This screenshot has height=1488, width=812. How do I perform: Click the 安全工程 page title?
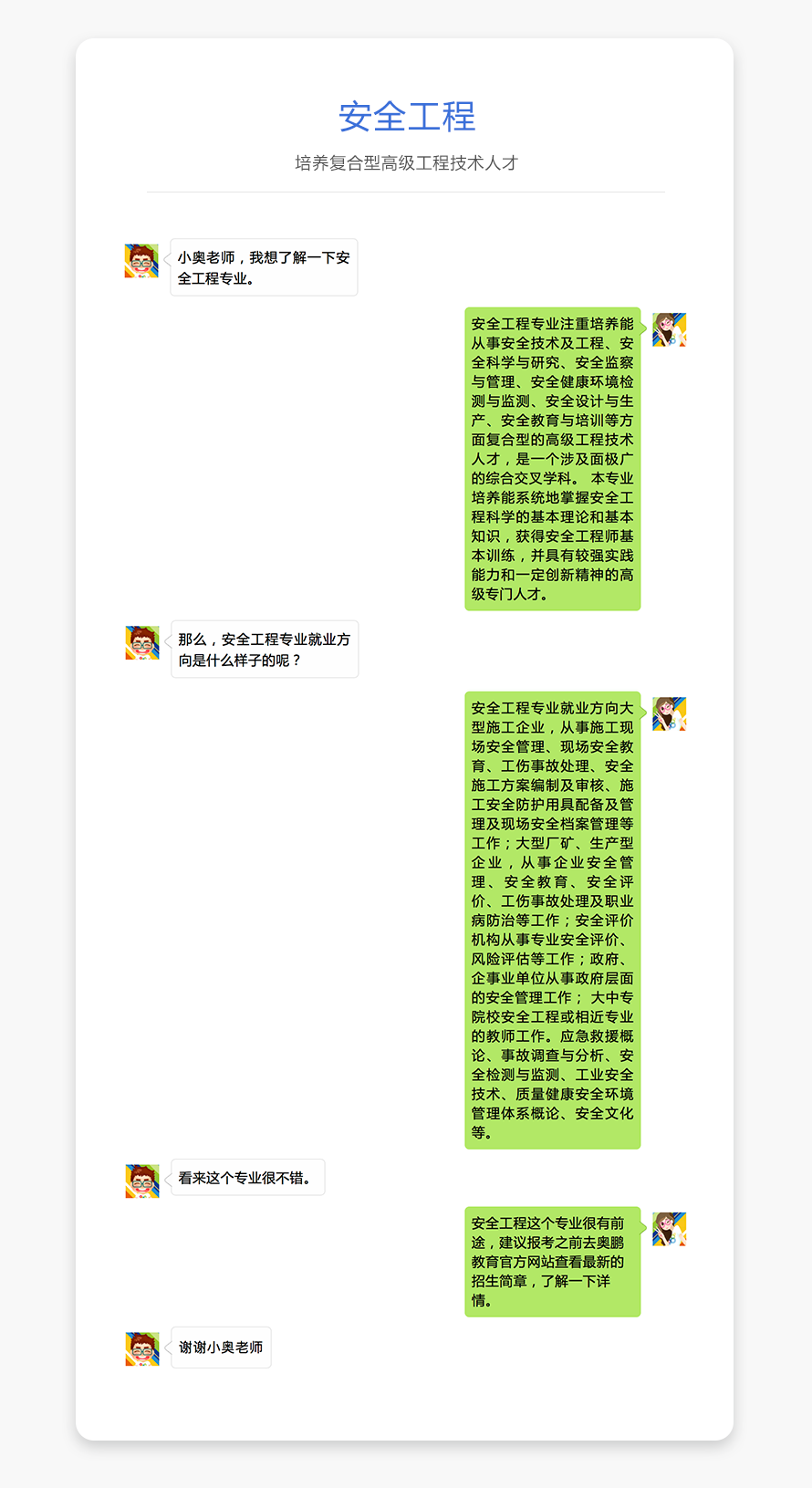pos(407,117)
